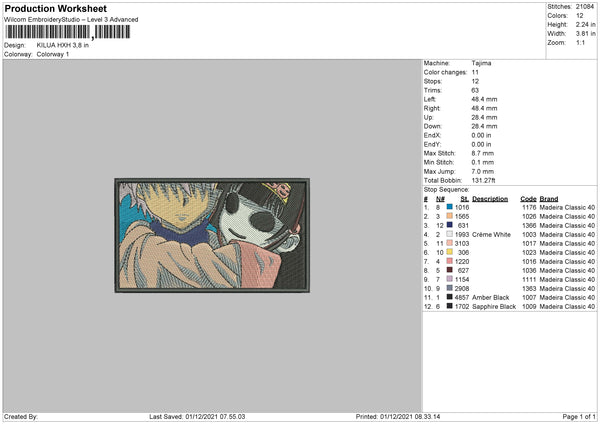Click the 'Last Saved' timestamp in footer
This screenshot has width=600, height=424.
click(197, 417)
